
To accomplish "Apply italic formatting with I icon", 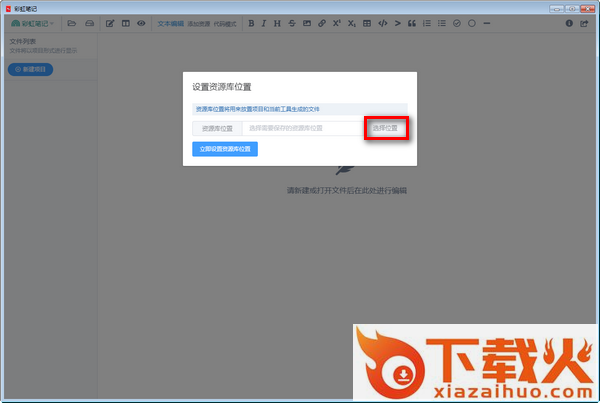I will (264, 23).
